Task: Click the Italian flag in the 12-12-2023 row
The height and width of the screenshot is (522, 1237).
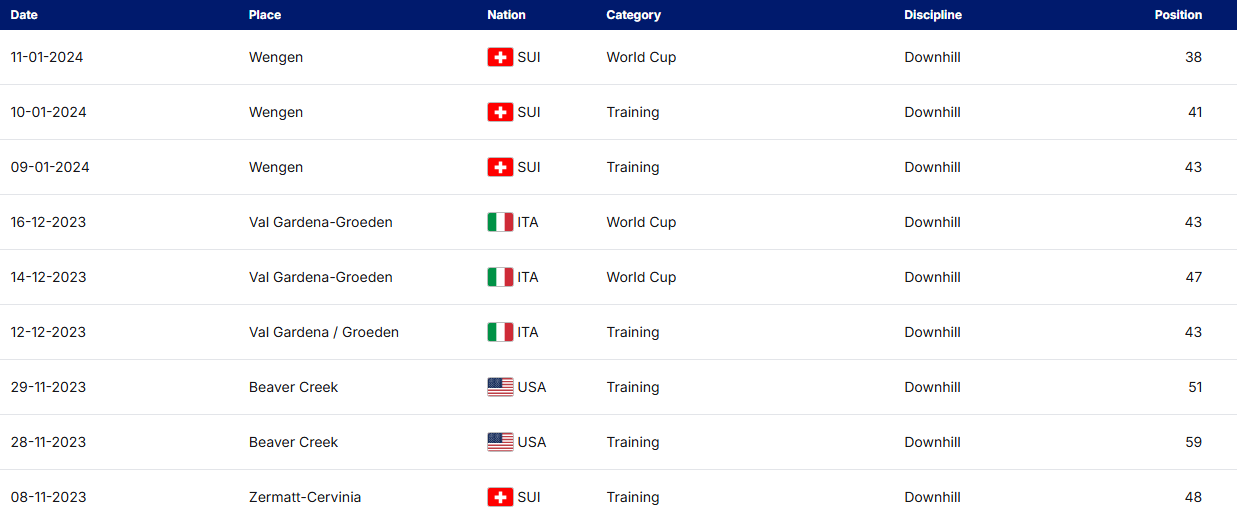Action: (x=500, y=333)
